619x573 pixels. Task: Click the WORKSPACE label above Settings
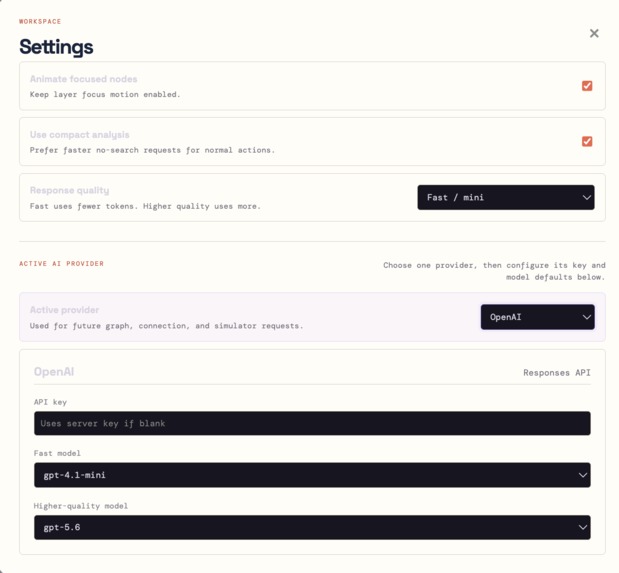pos(40,21)
